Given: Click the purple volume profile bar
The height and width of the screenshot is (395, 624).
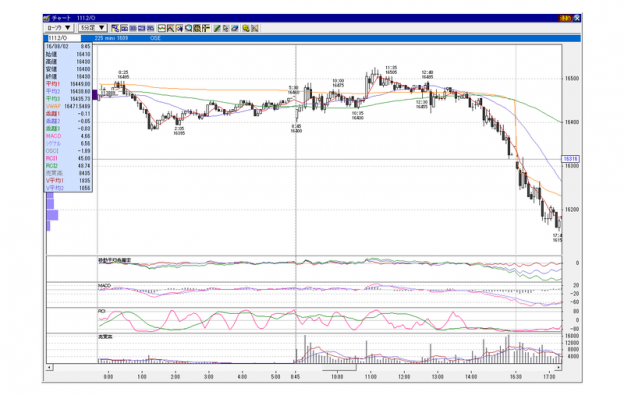Looking at the screenshot, I should tap(53, 215).
